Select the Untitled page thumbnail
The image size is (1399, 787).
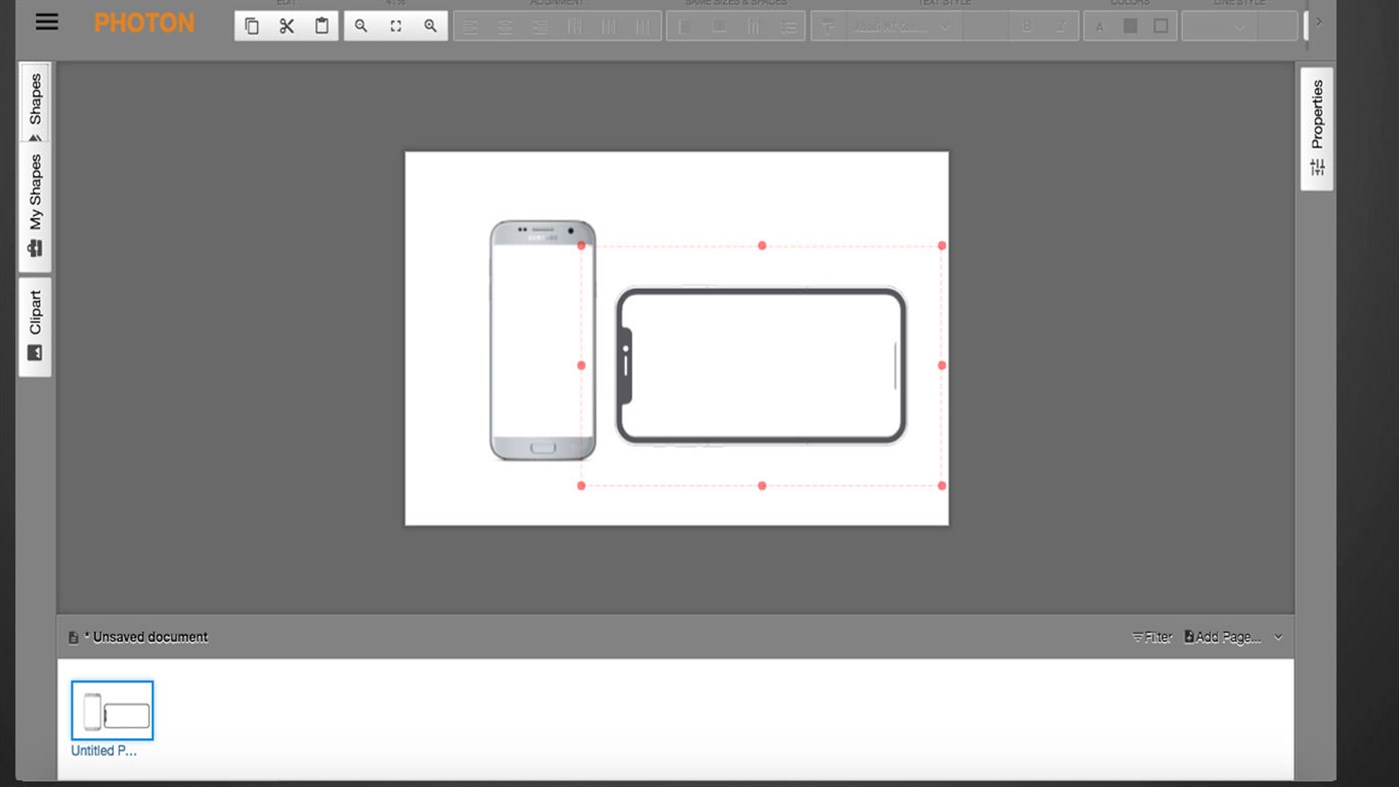(112, 710)
